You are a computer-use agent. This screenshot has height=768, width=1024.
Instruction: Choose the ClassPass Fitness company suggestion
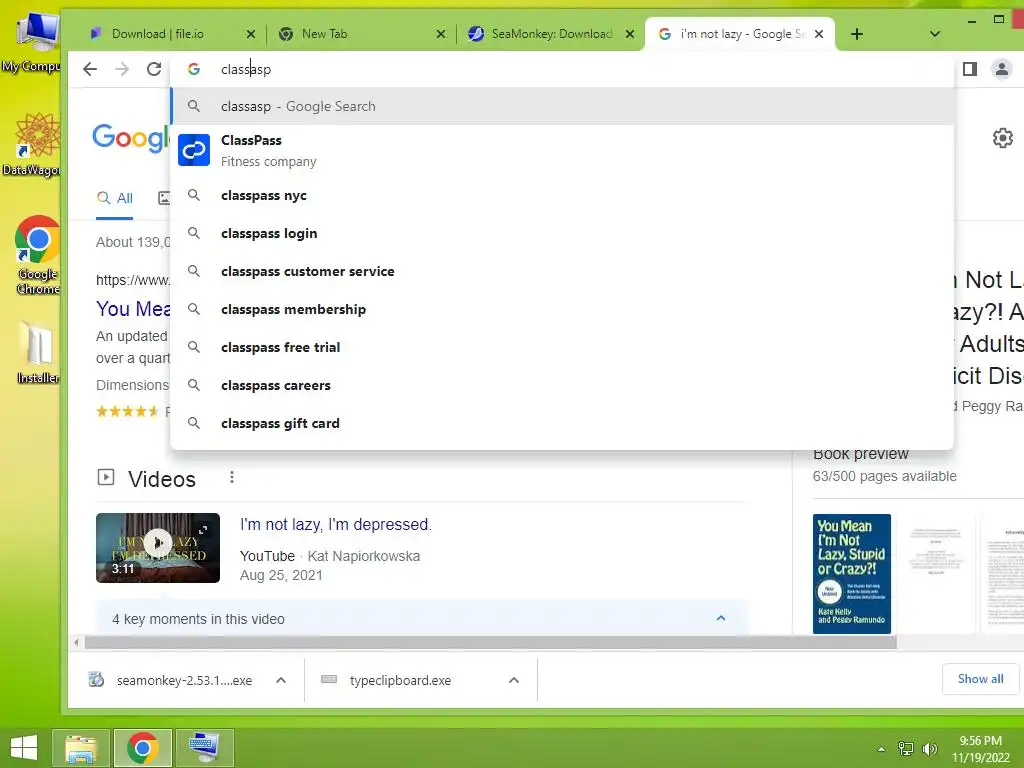tap(562, 150)
